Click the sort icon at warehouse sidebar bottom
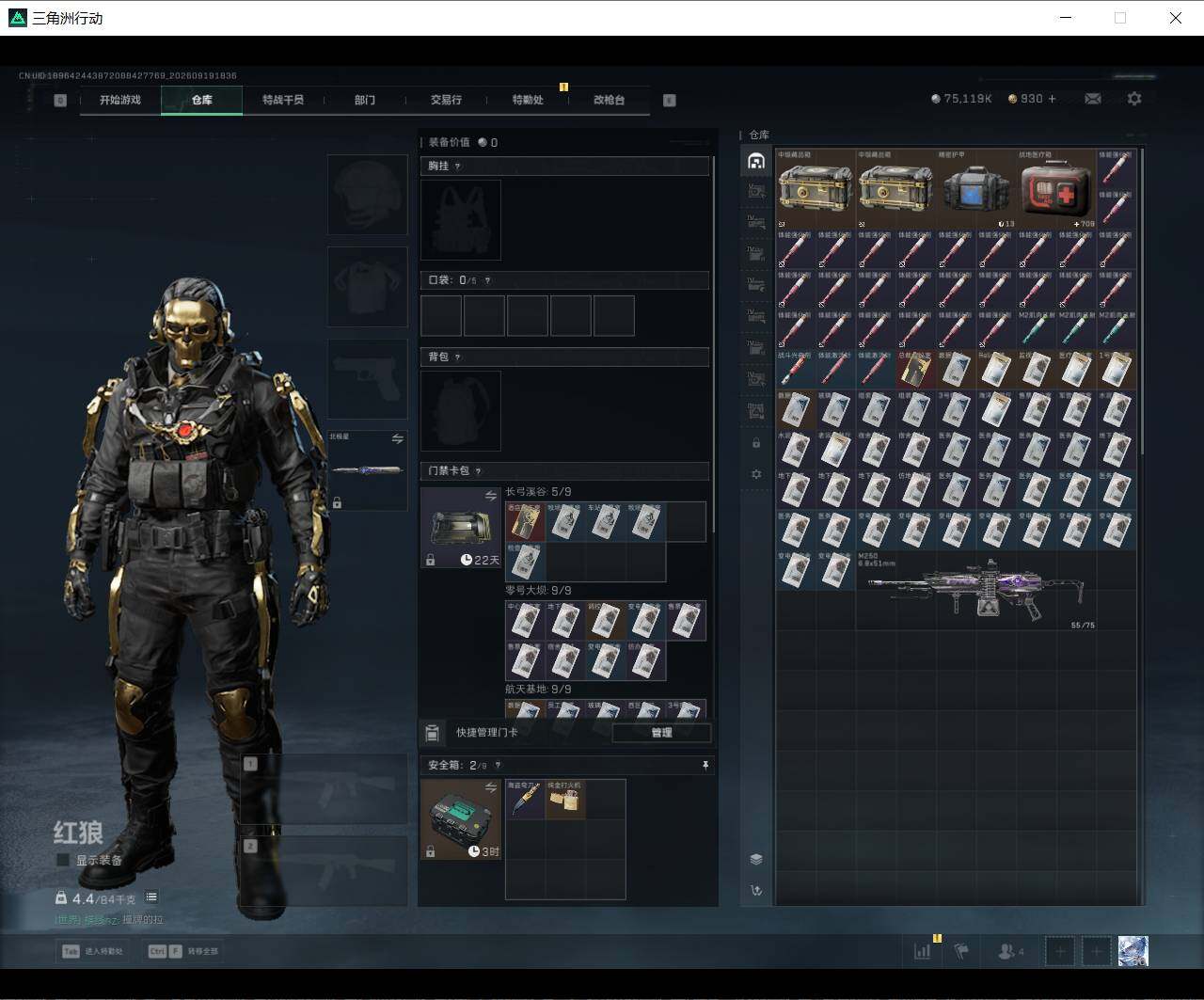 (x=756, y=890)
